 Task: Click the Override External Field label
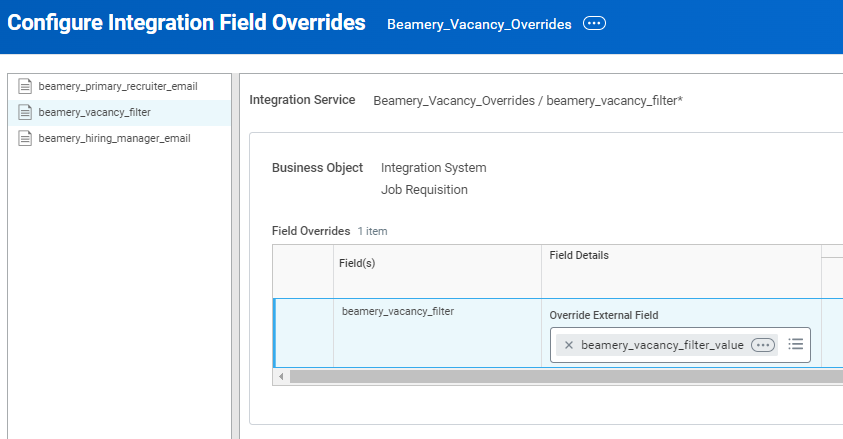pyautogui.click(x=604, y=315)
